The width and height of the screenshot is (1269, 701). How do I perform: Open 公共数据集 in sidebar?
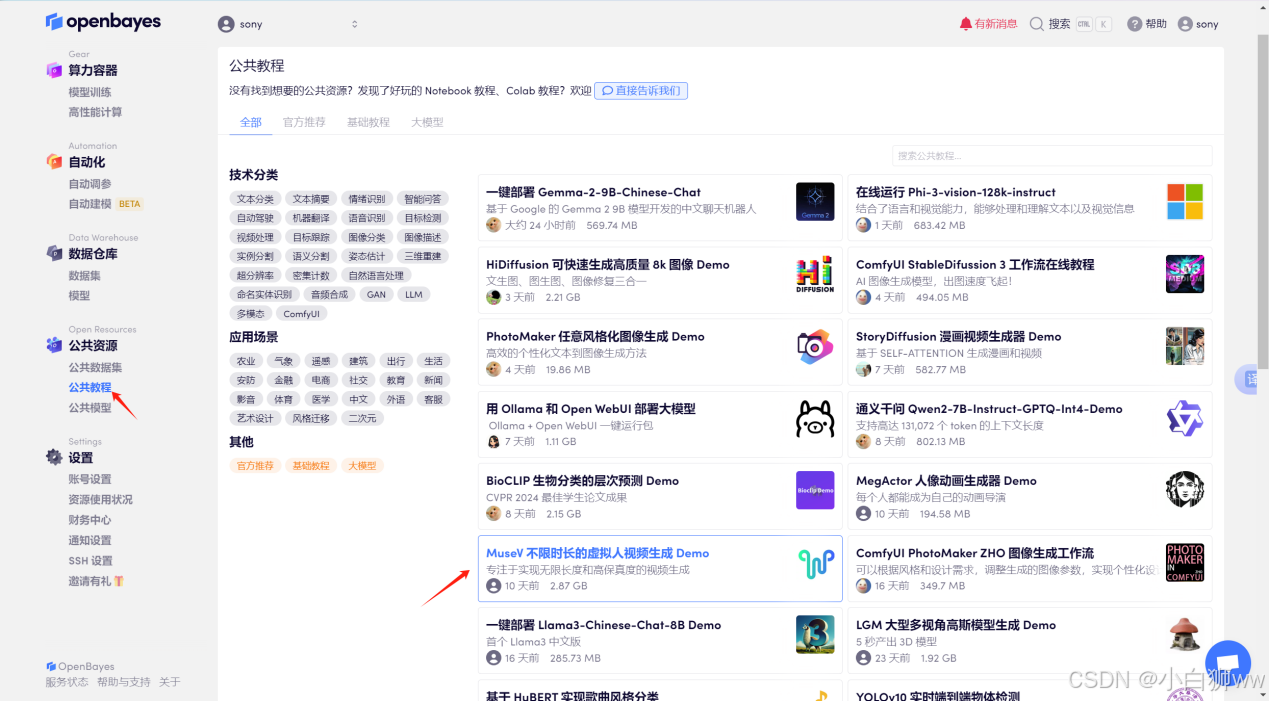[x=95, y=367]
